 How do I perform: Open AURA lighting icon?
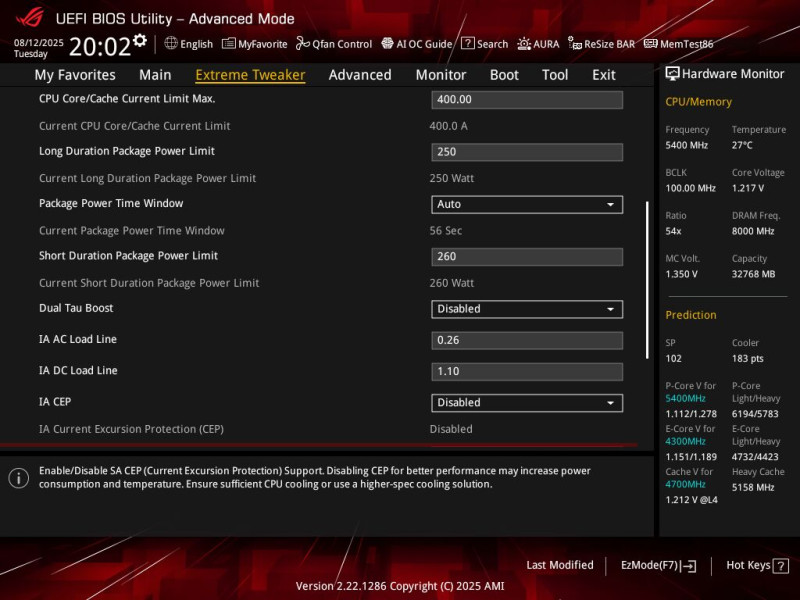(x=524, y=44)
